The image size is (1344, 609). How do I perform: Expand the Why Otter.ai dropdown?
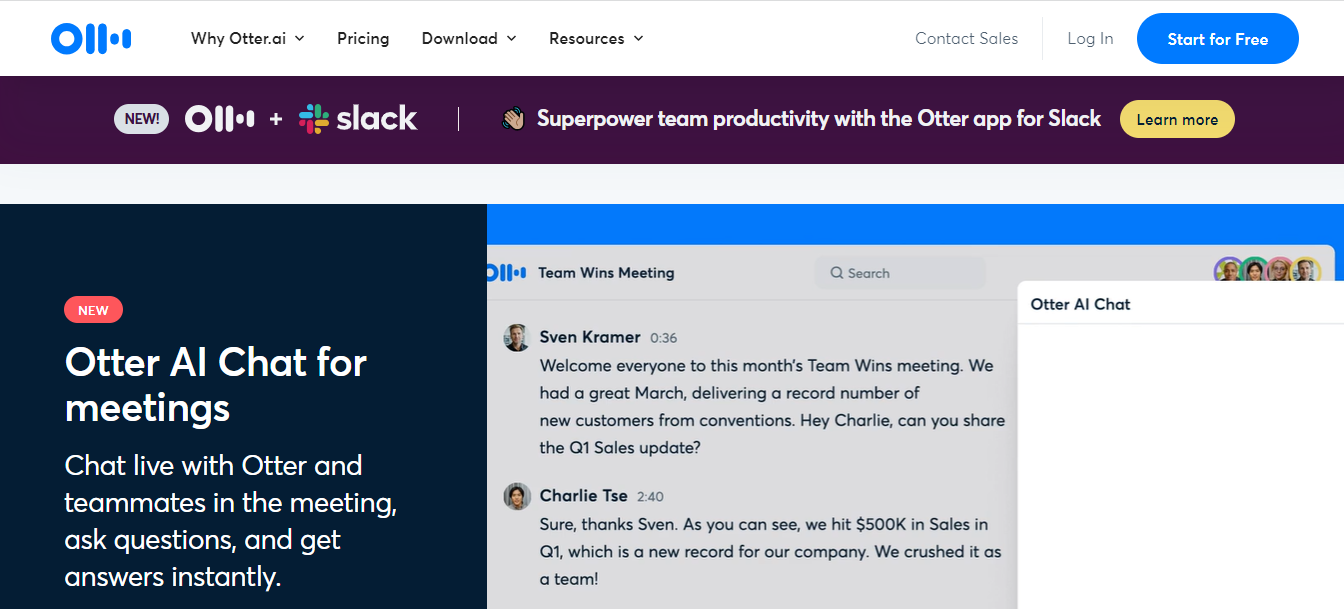[x=247, y=39]
